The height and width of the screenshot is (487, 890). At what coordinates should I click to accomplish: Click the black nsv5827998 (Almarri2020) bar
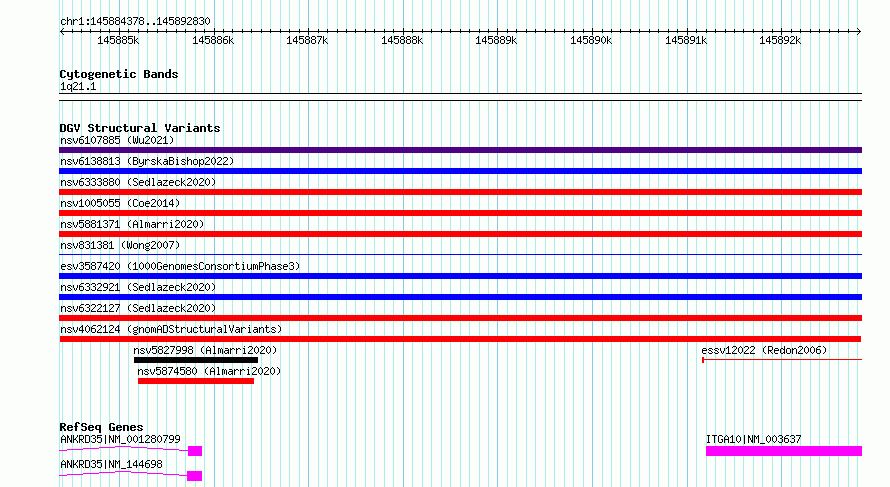196,360
